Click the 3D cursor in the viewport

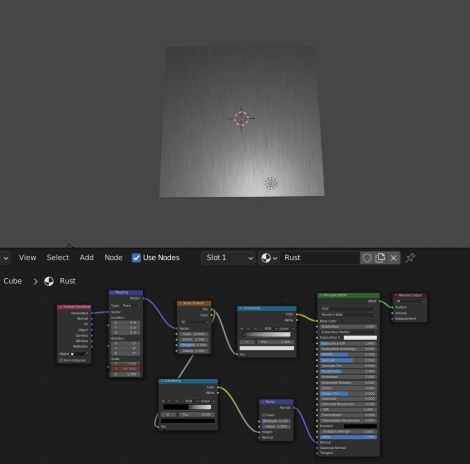tap(241, 118)
